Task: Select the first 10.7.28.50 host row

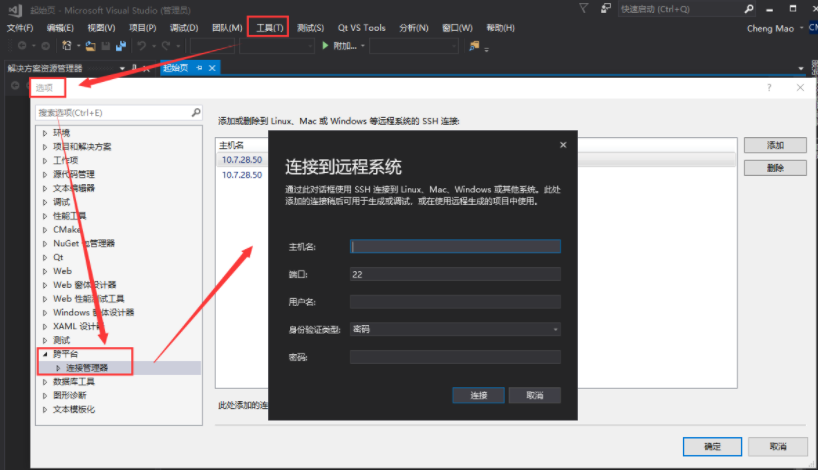Action: 242,160
